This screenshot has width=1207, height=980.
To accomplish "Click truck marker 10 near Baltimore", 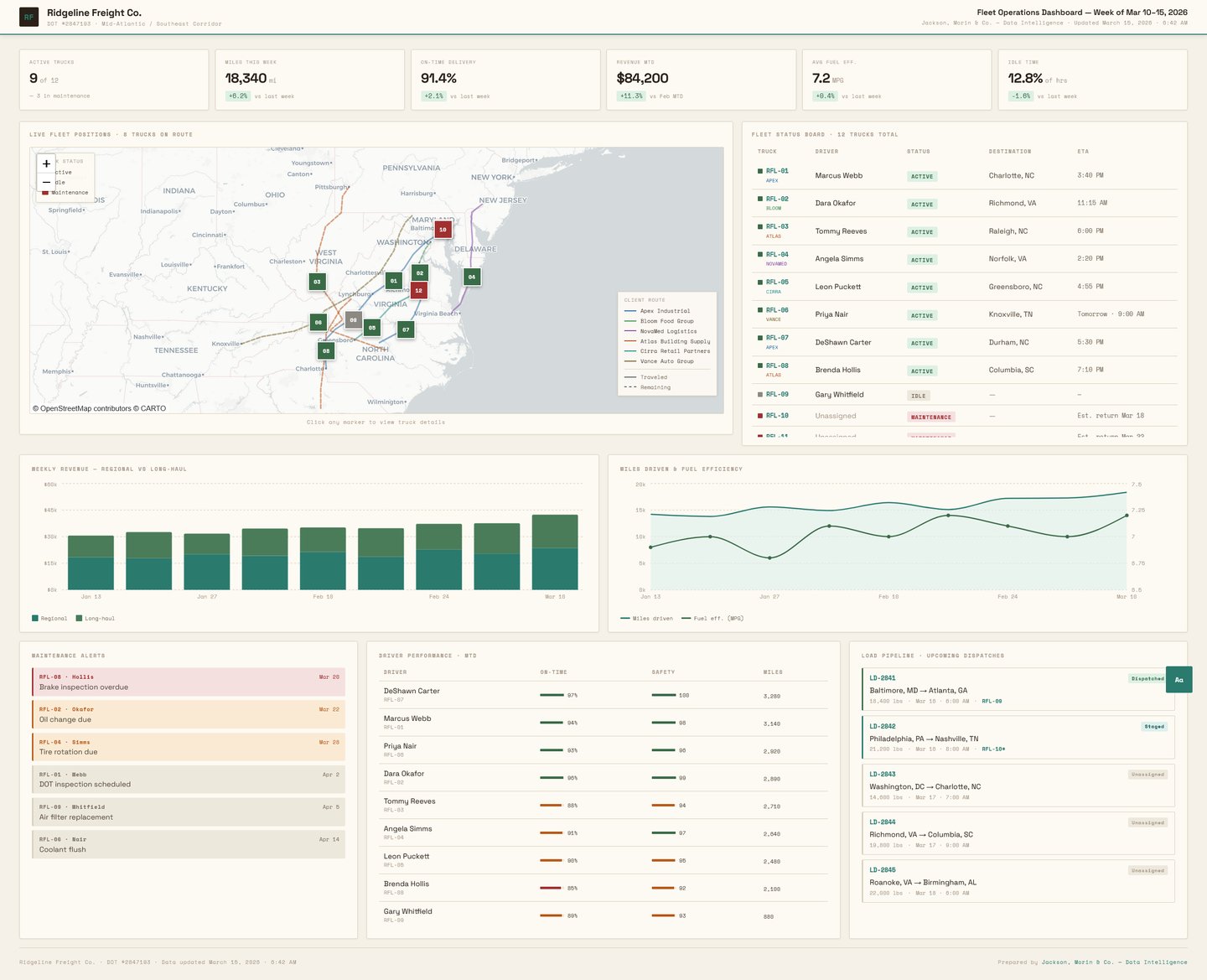I will [443, 229].
